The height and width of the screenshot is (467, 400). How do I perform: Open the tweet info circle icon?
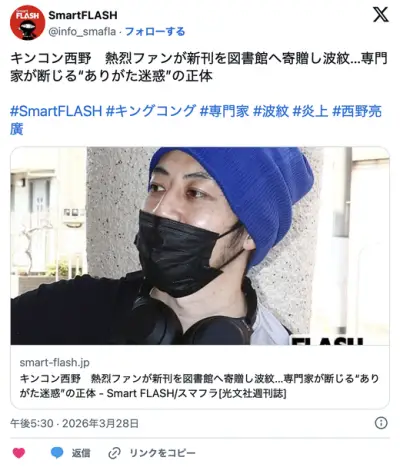381,423
